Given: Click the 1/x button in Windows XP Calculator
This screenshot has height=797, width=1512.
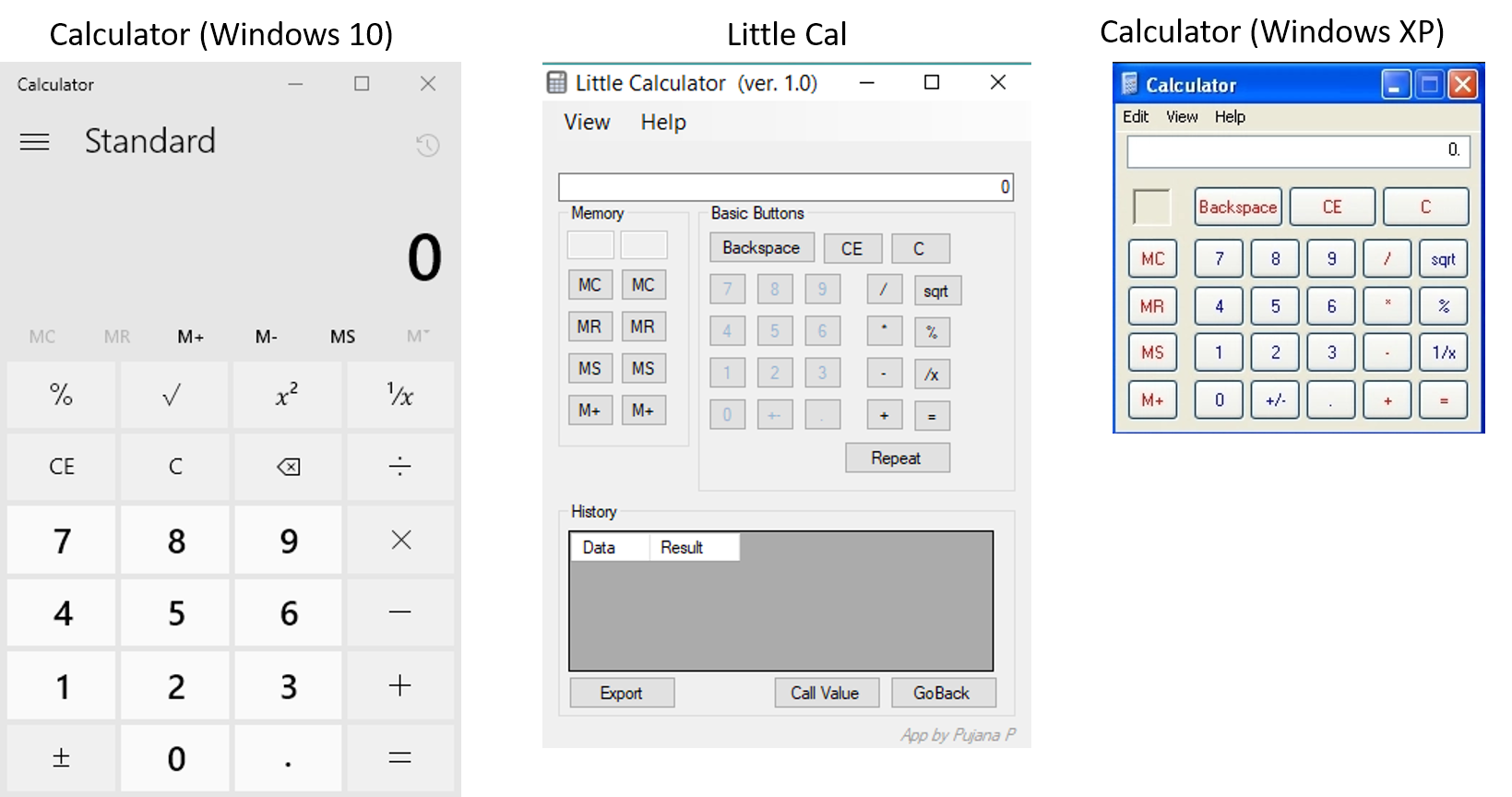Looking at the screenshot, I should point(1444,351).
